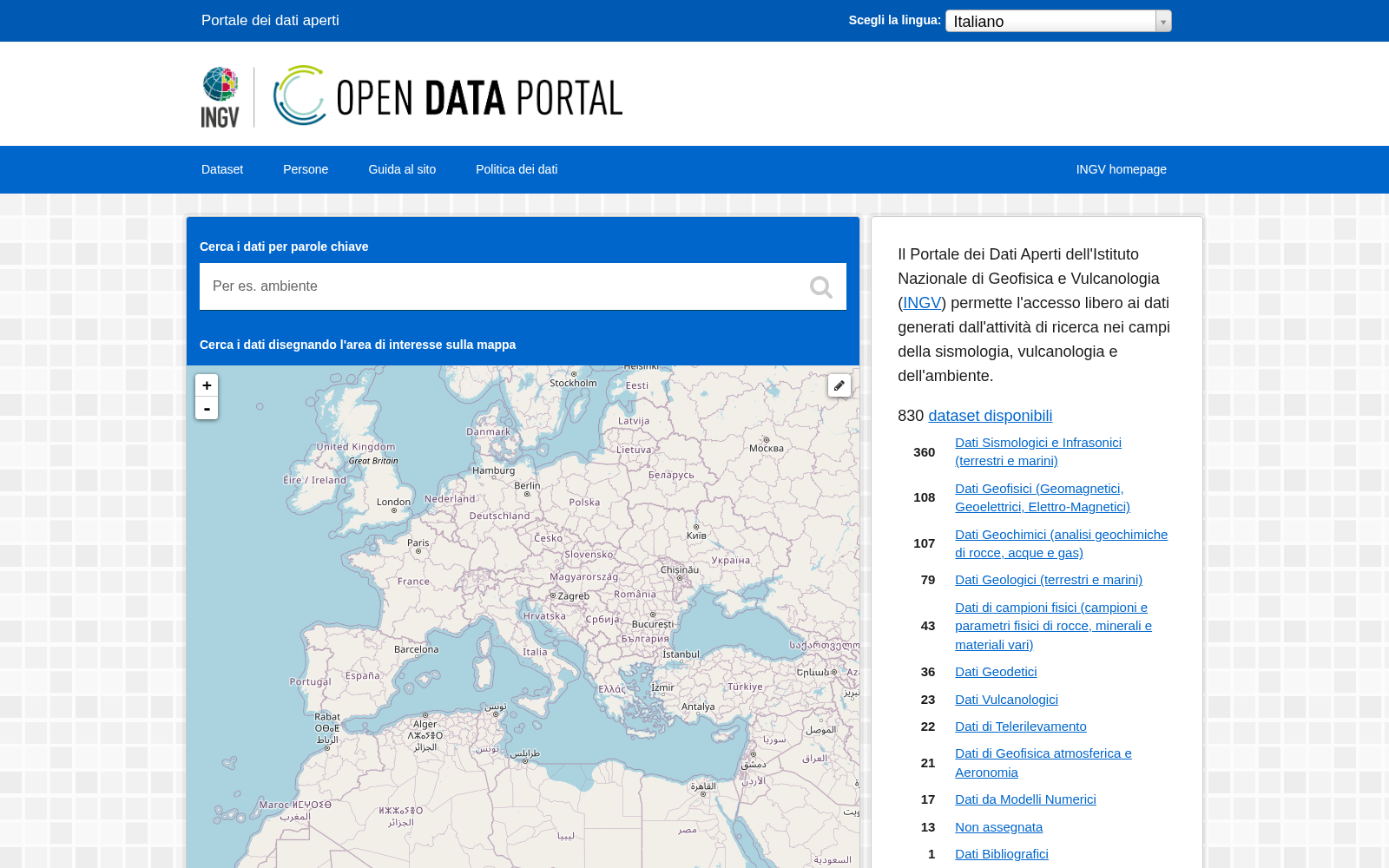Select the Italiano language combo box
The width and height of the screenshot is (1389, 868).
pos(1058,21)
